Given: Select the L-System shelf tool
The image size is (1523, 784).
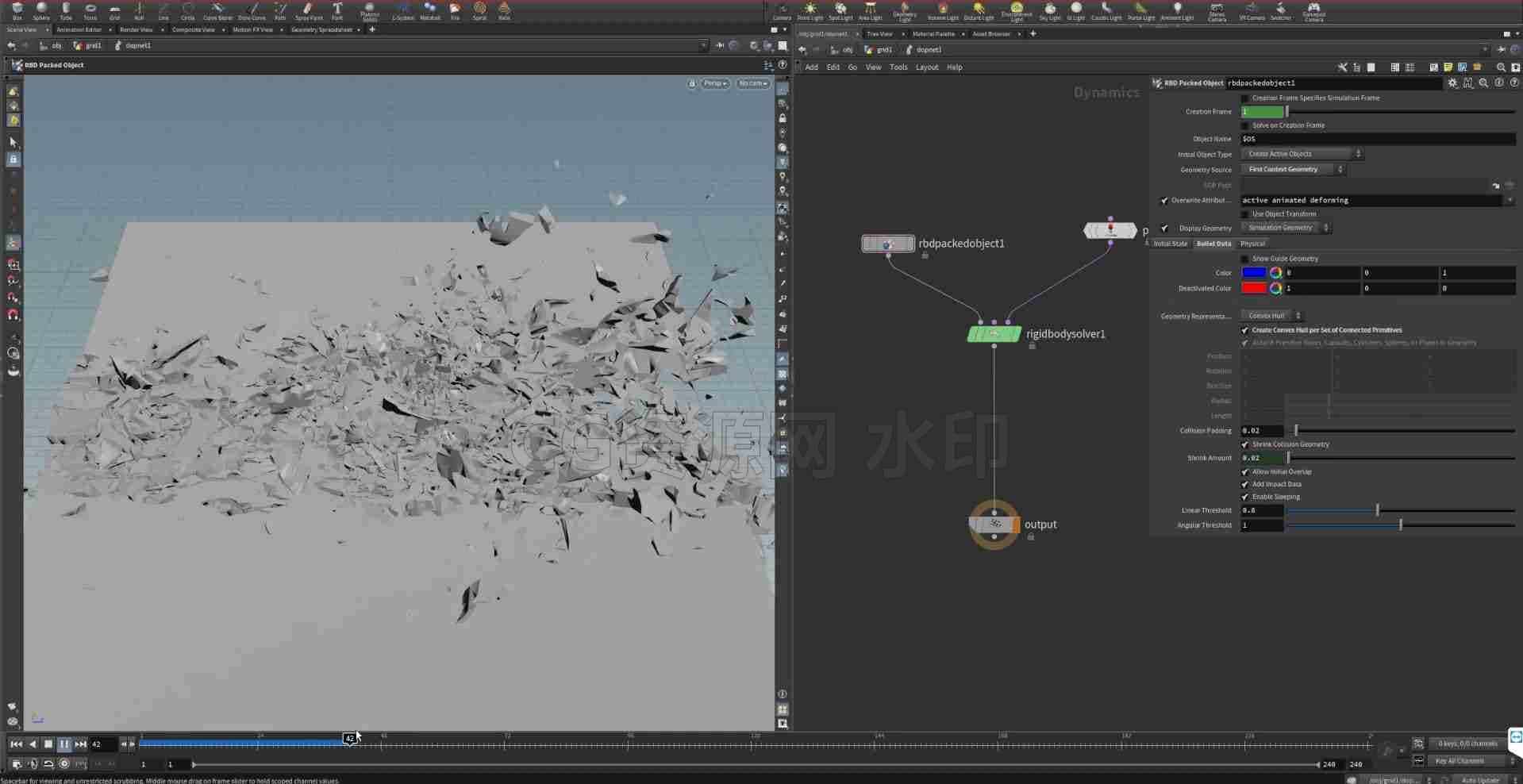Looking at the screenshot, I should (403, 10).
